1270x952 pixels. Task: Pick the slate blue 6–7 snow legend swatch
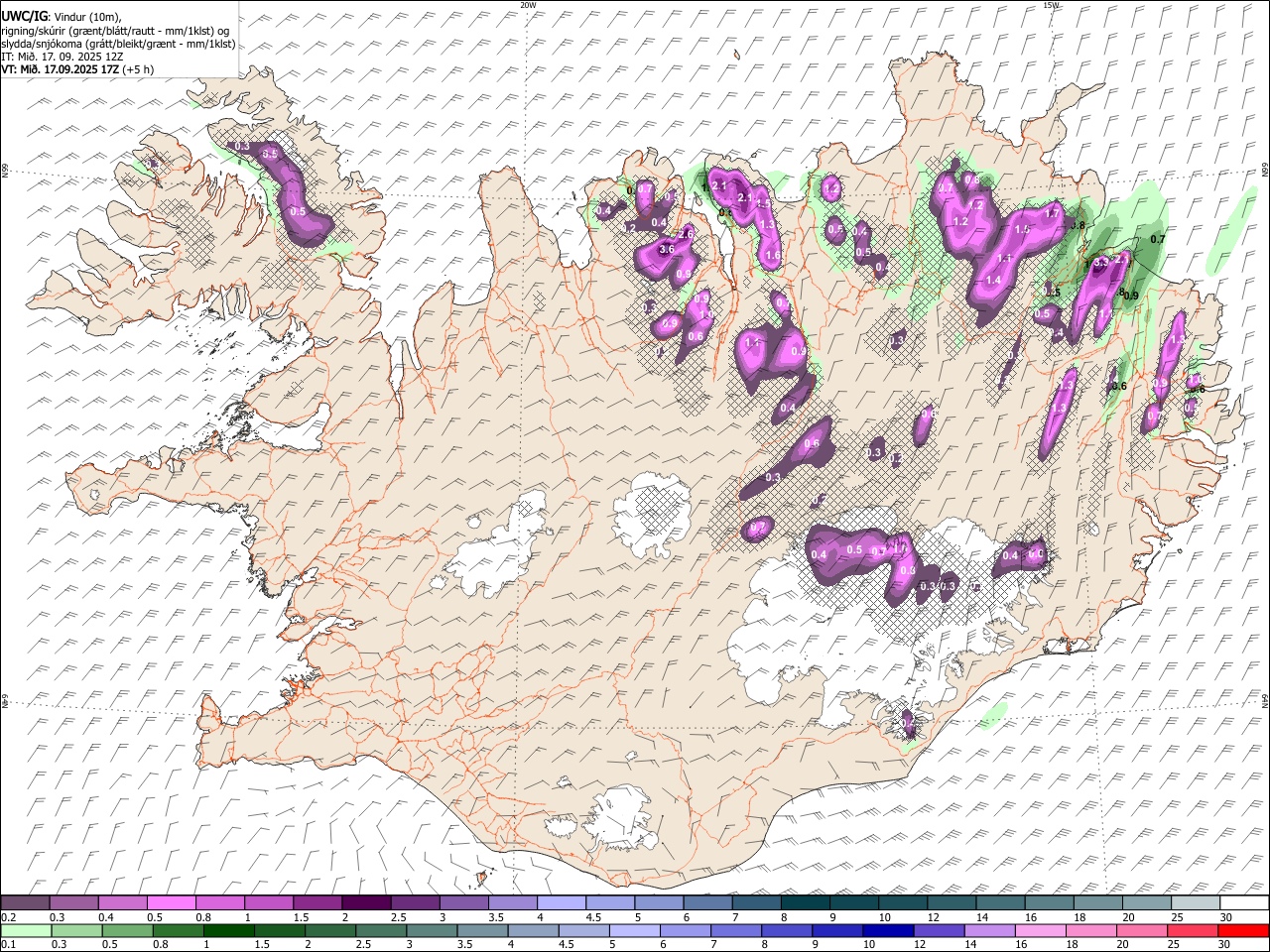707,903
